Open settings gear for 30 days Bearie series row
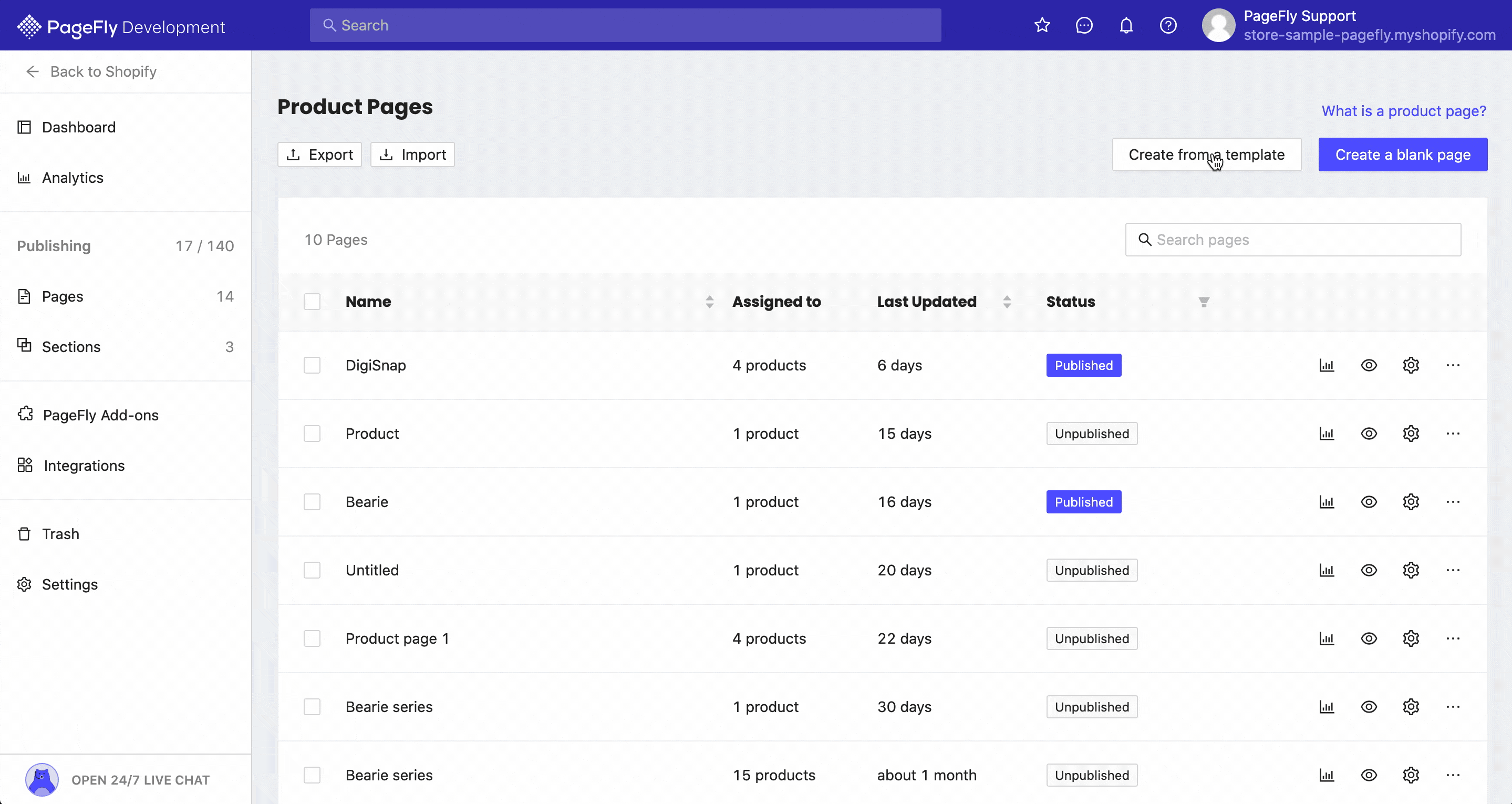 click(x=1411, y=707)
